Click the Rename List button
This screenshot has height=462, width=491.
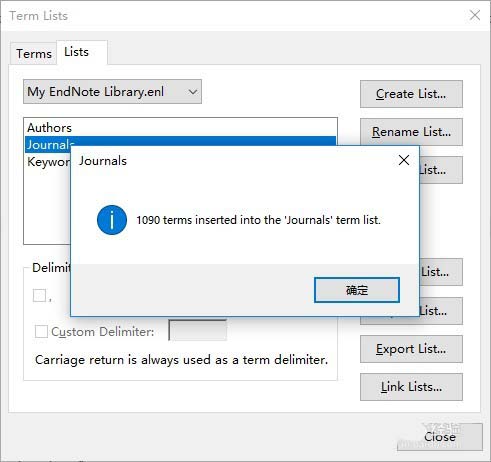tap(411, 132)
